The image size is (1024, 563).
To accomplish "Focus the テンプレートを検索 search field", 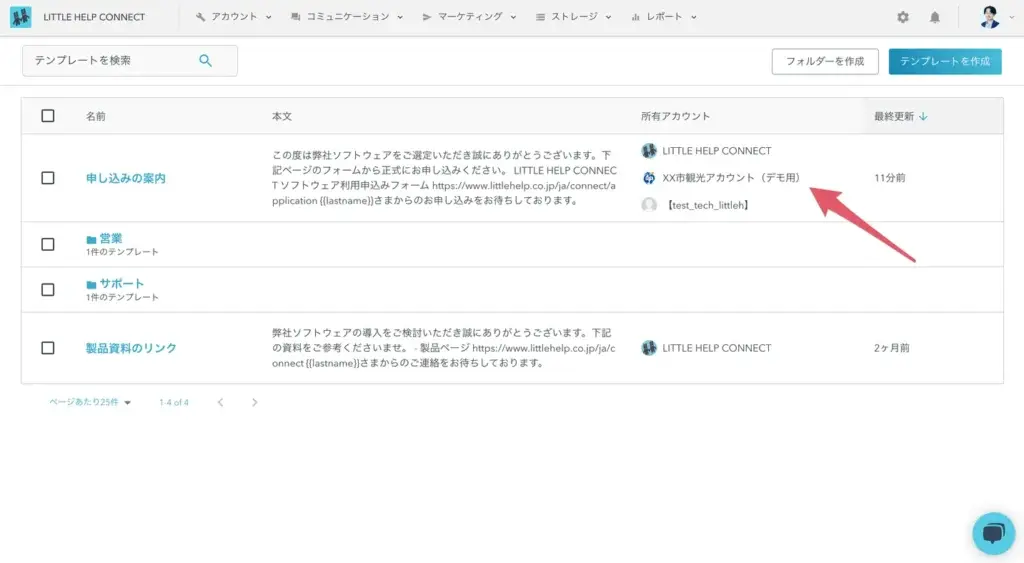I will [110, 61].
